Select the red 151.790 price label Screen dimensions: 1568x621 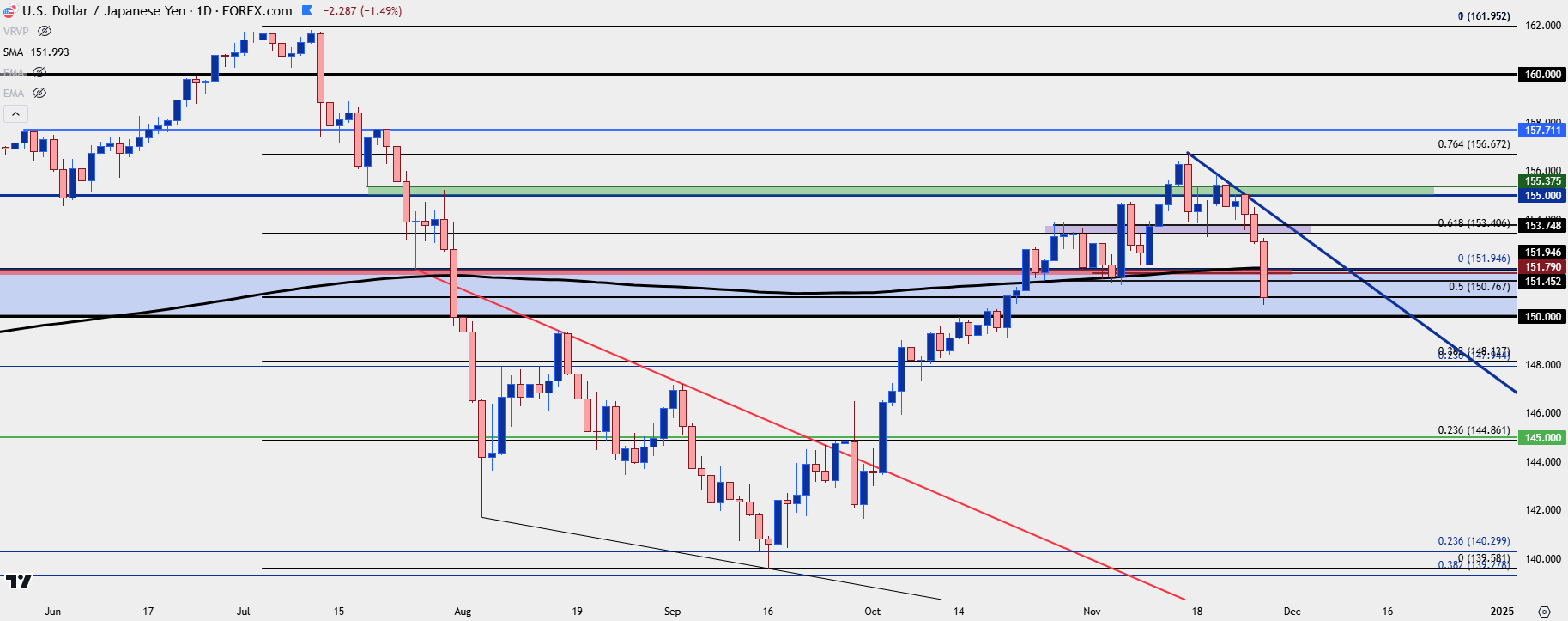point(1542,267)
